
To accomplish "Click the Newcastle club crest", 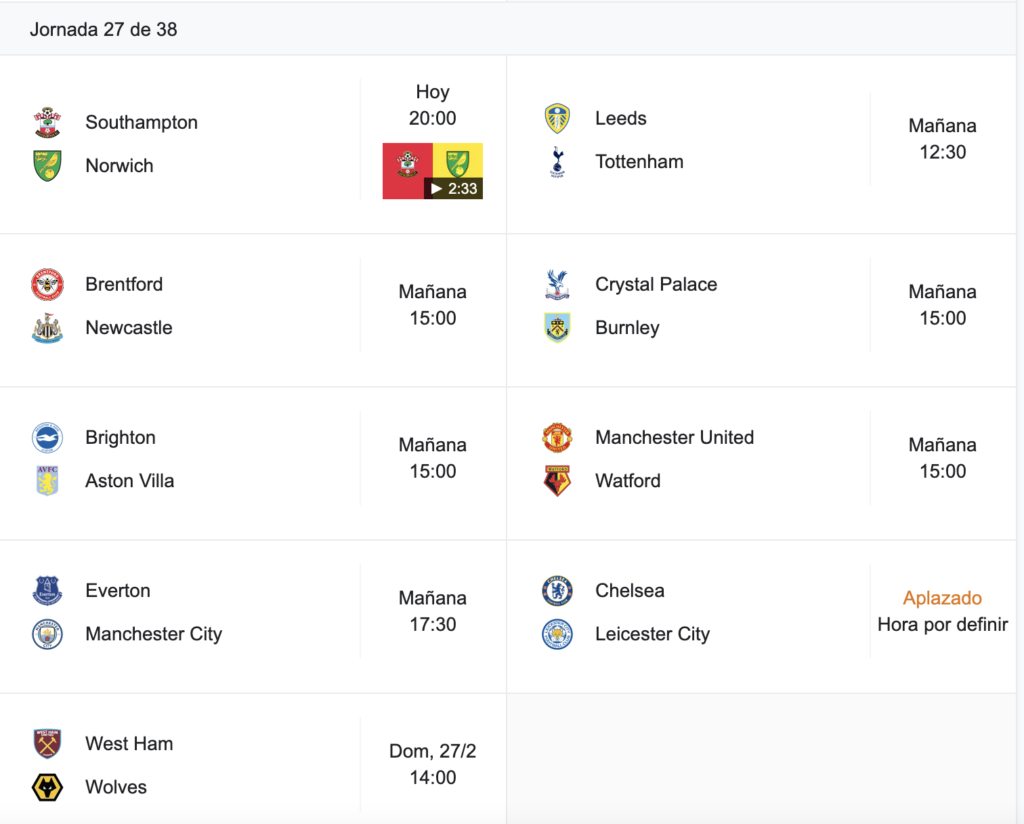I will click(48, 327).
